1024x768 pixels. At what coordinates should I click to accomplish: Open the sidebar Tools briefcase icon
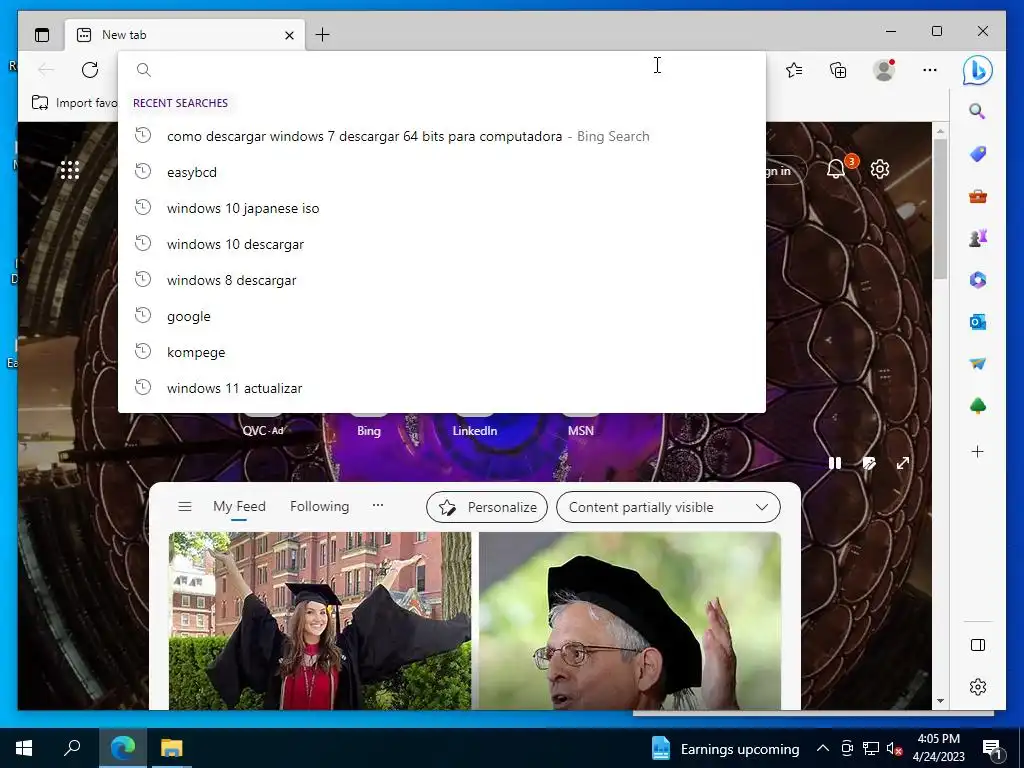[x=978, y=196]
